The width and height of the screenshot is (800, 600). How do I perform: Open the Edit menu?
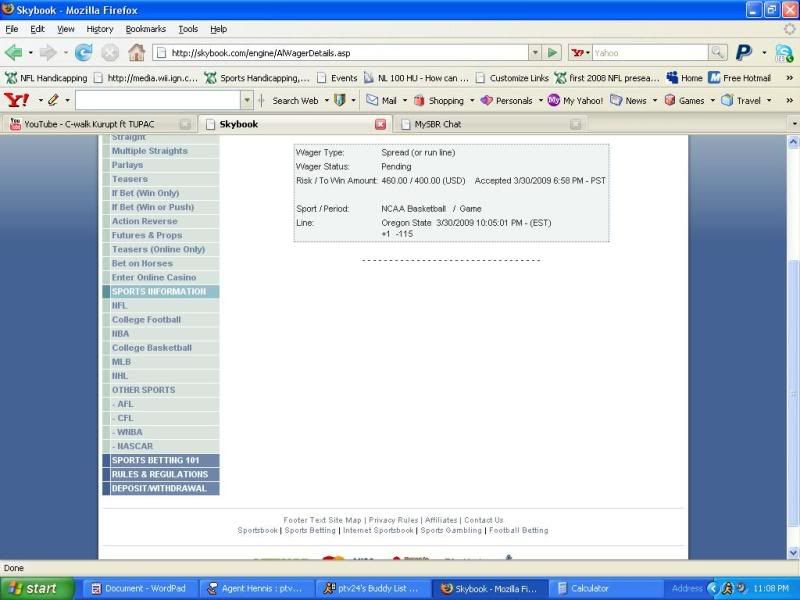tap(37, 29)
